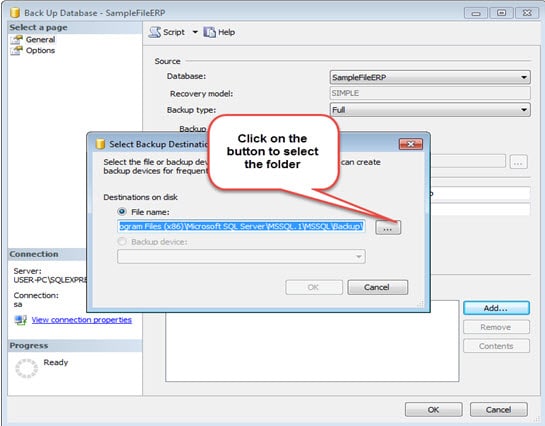Open the Help toolbar icon

[x=210, y=32]
